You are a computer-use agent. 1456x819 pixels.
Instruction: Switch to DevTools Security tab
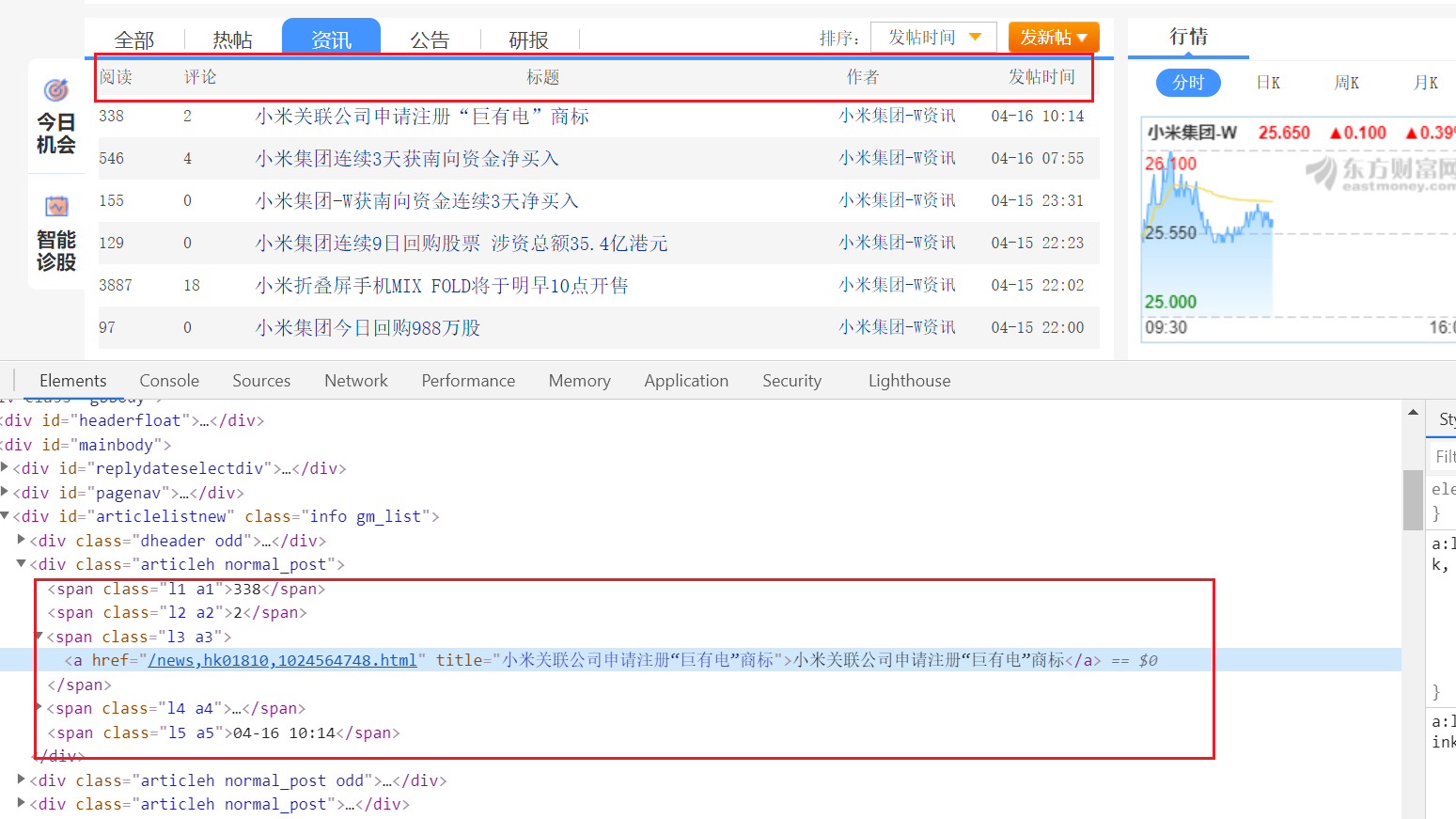791,381
